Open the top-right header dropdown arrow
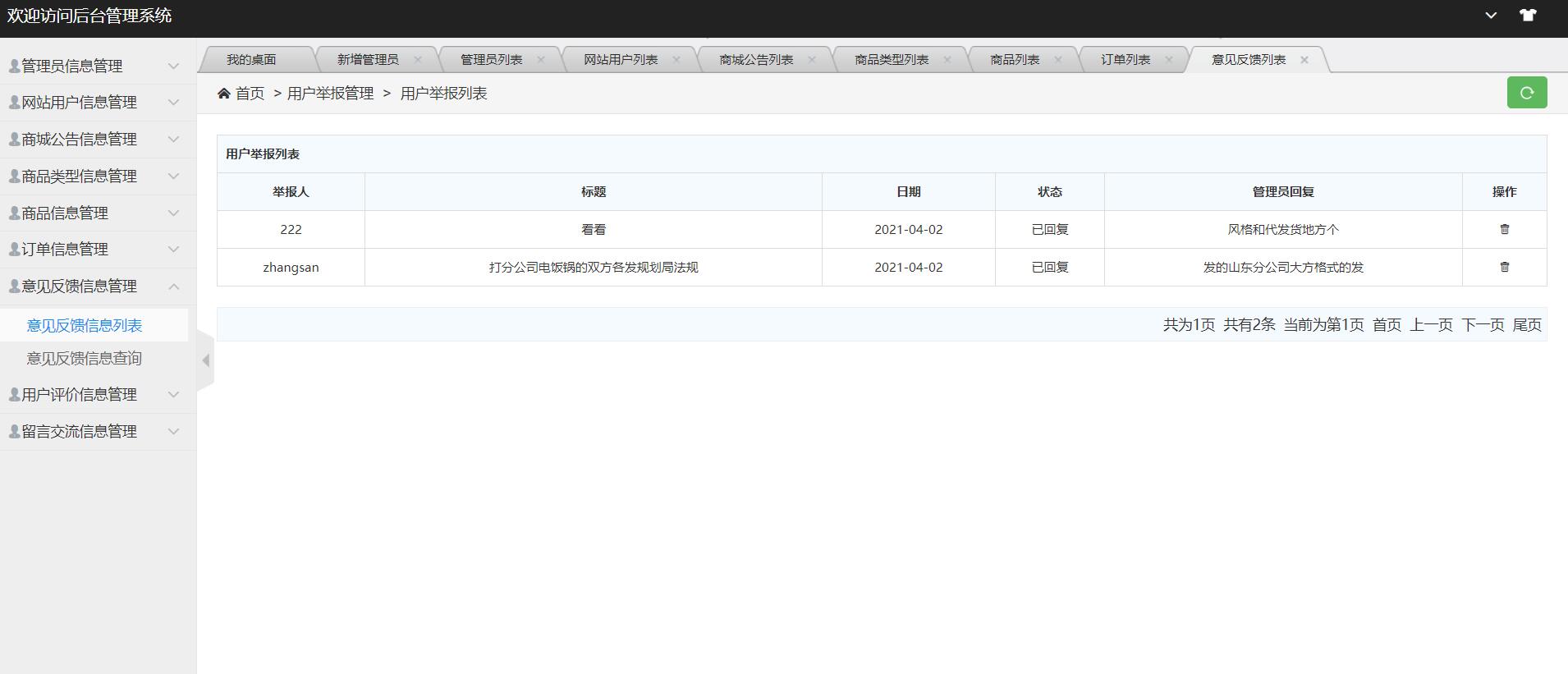Viewport: 1568px width, 674px height. 1491,16
